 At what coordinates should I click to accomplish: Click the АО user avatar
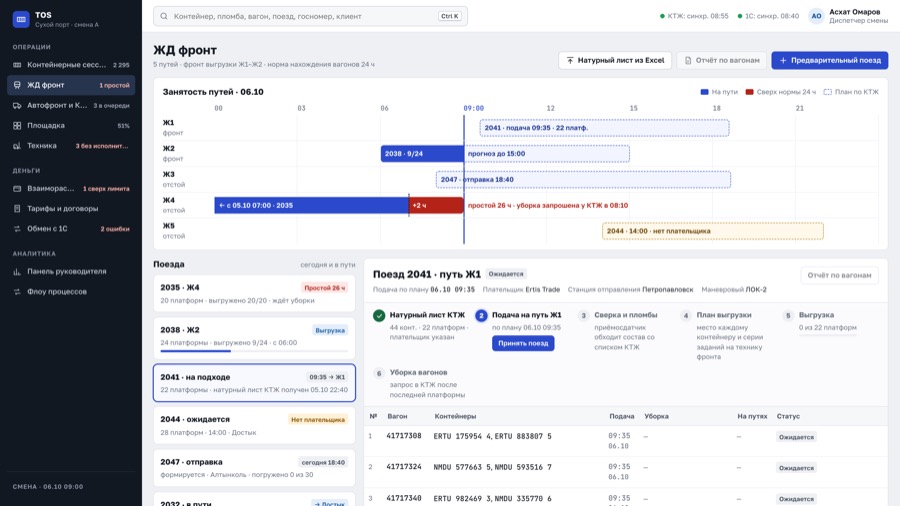click(x=816, y=16)
